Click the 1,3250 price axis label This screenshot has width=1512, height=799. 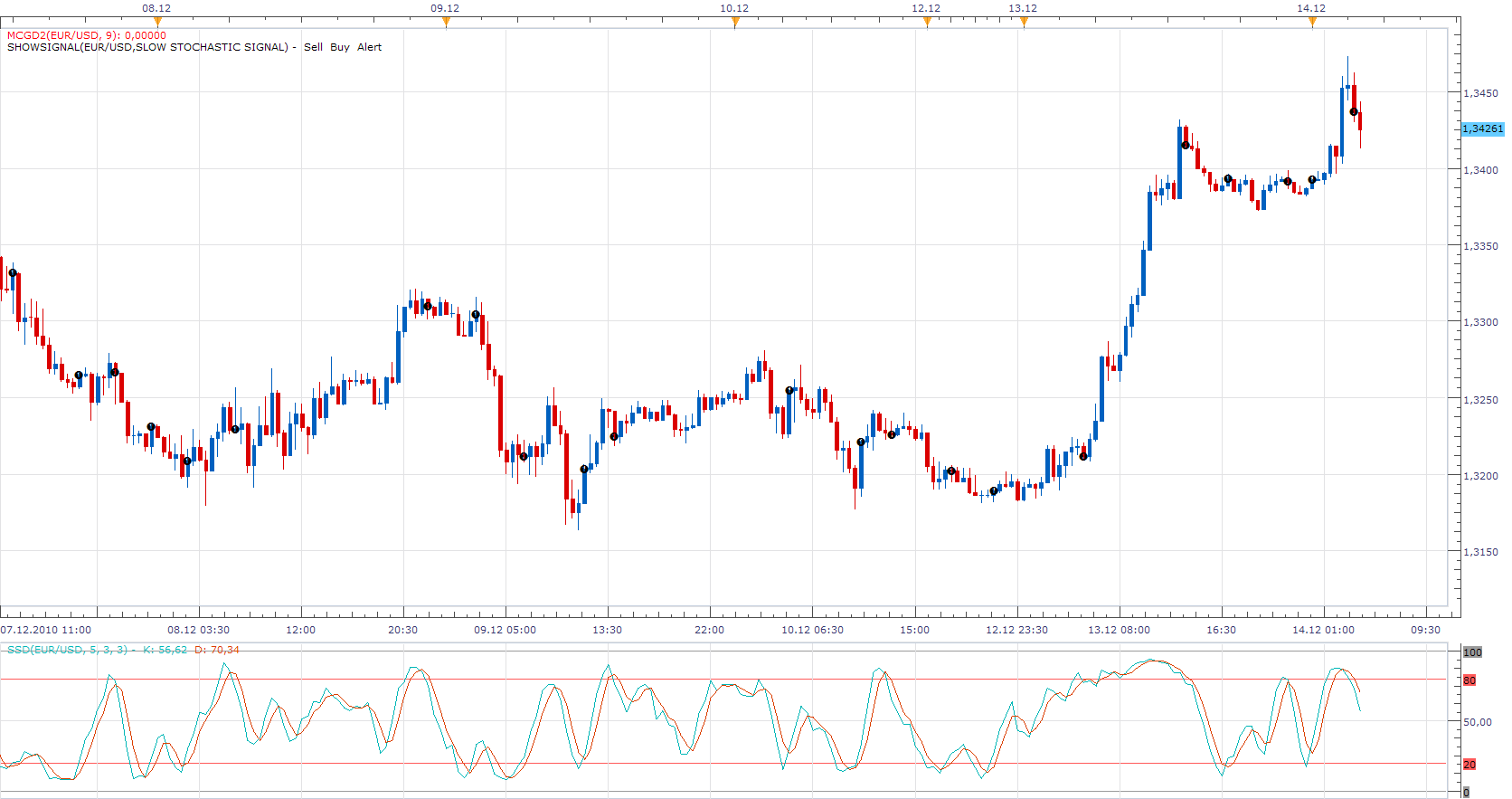[1480, 399]
